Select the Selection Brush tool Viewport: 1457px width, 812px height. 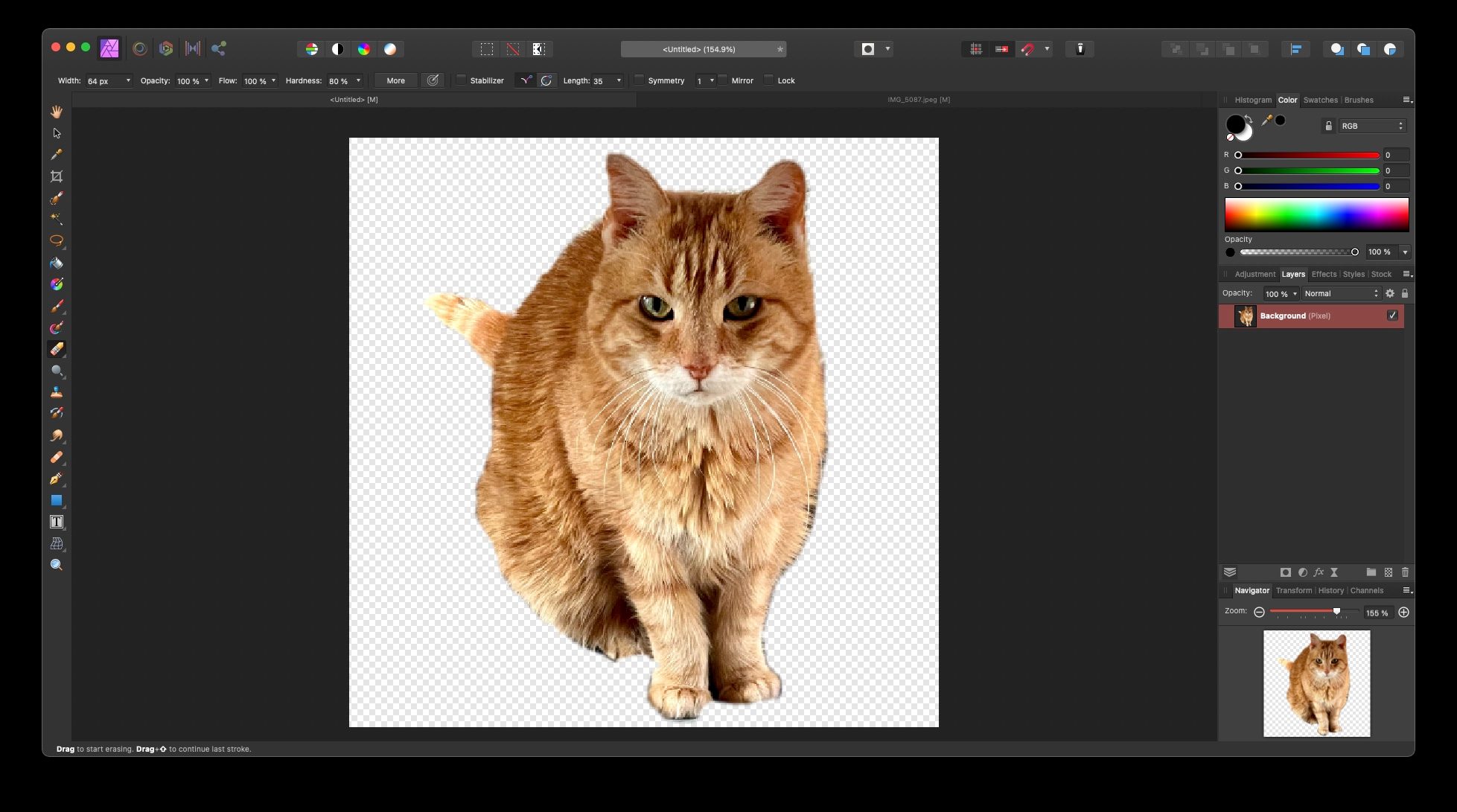point(57,198)
